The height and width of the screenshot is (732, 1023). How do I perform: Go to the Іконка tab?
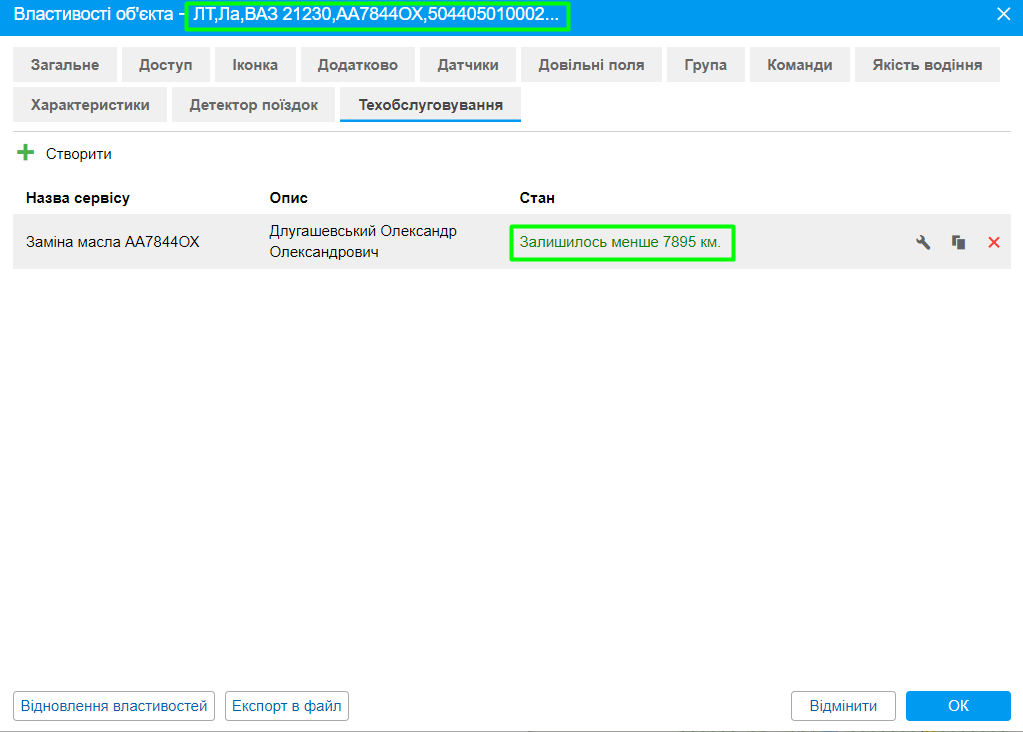[x=255, y=65]
